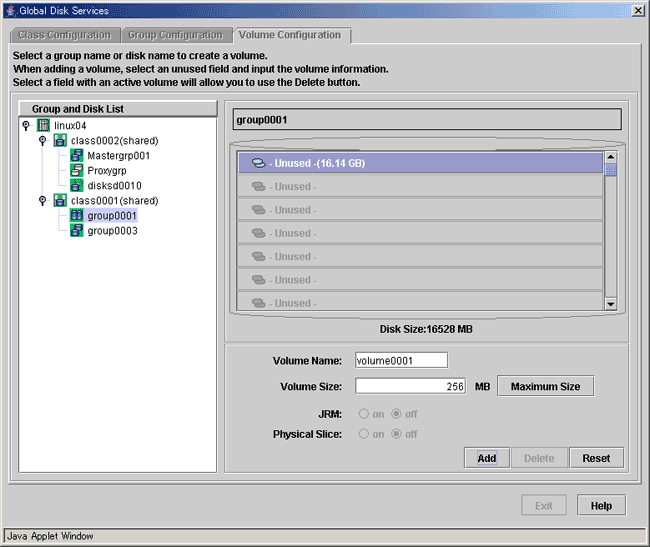Select the class0002 class icon
Viewport: 650px width, 547px height.
click(x=61, y=141)
